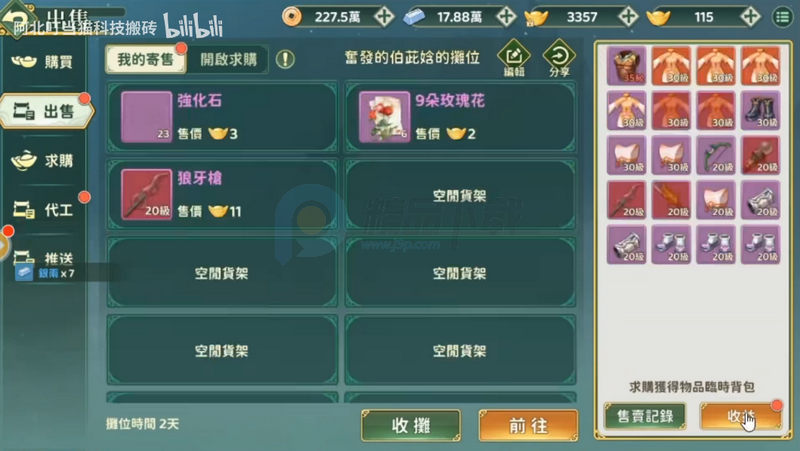Click the plus beside the 227.5萬 coins
This screenshot has height=451, width=800.
pyautogui.click(x=384, y=17)
